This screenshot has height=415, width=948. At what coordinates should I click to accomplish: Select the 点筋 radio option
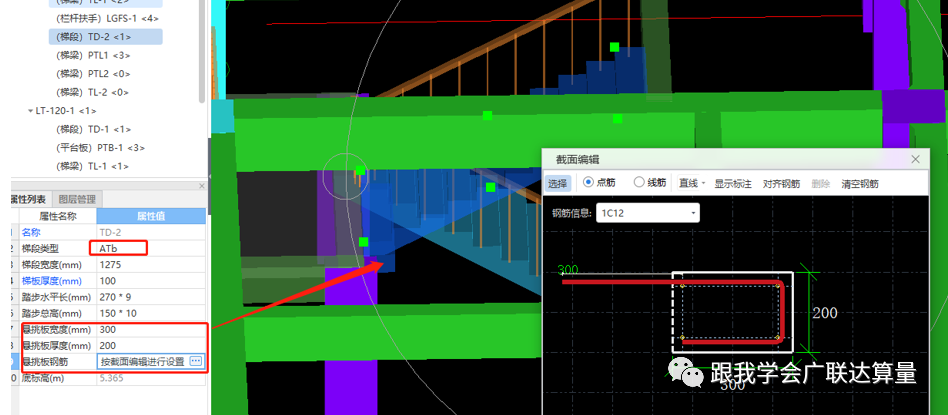click(x=600, y=183)
